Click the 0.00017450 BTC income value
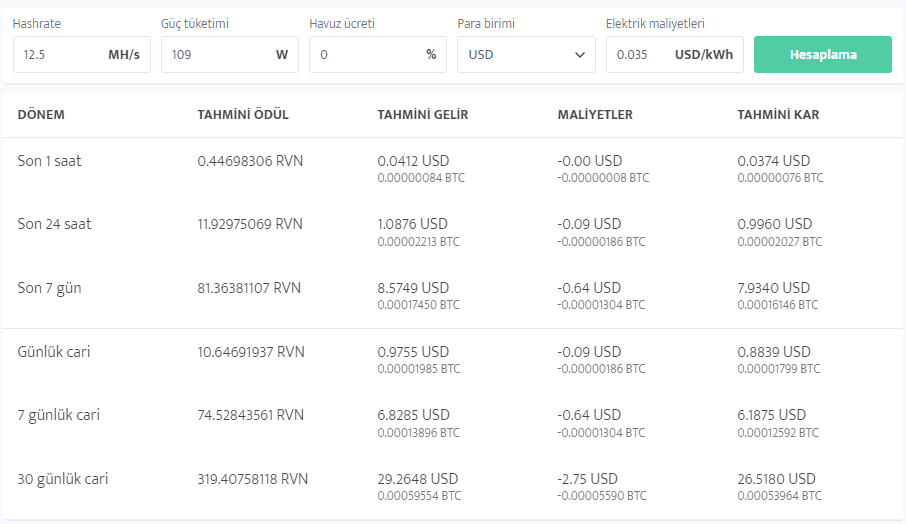 (419, 305)
